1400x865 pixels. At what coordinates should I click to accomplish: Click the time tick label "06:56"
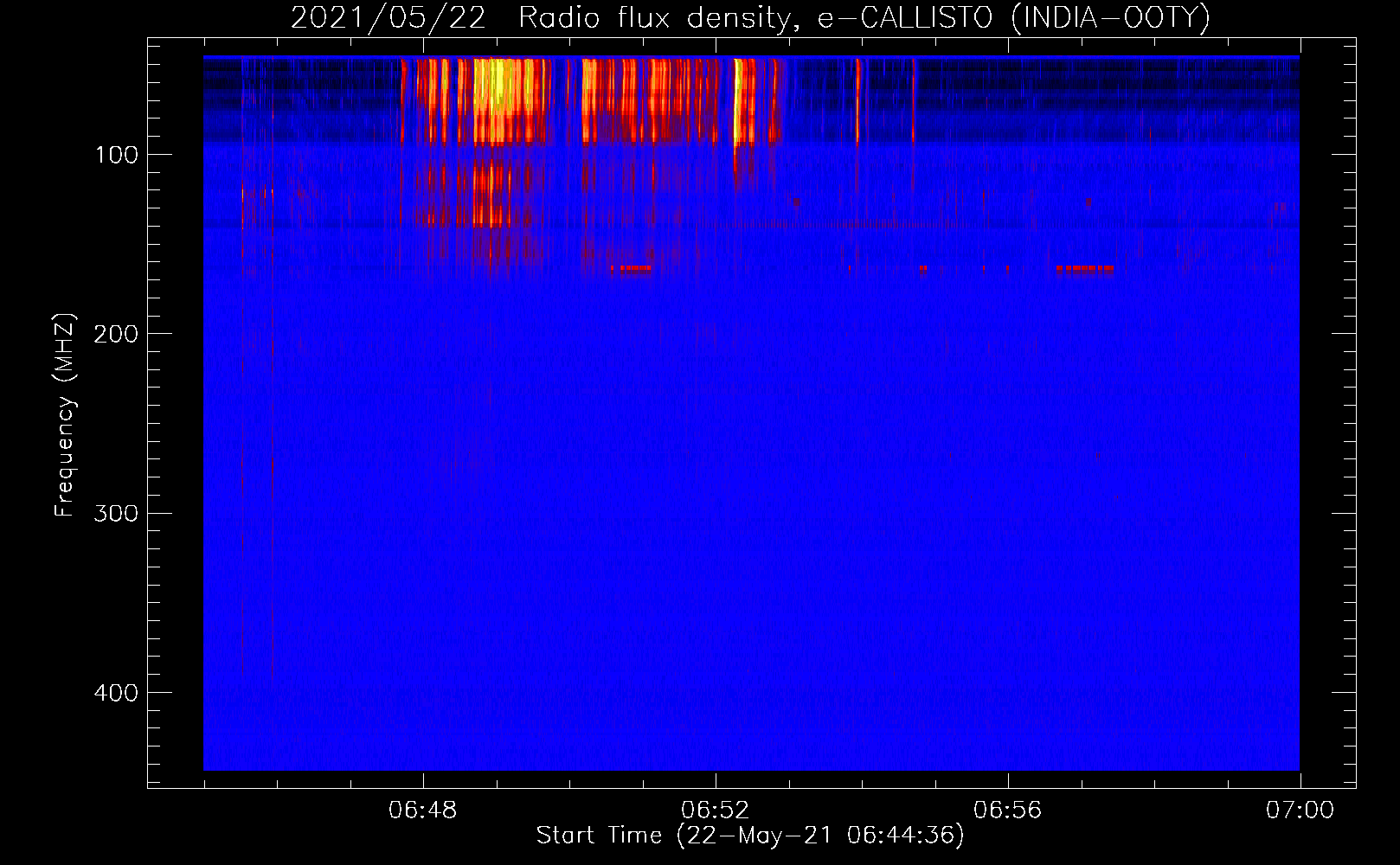(x=1008, y=811)
